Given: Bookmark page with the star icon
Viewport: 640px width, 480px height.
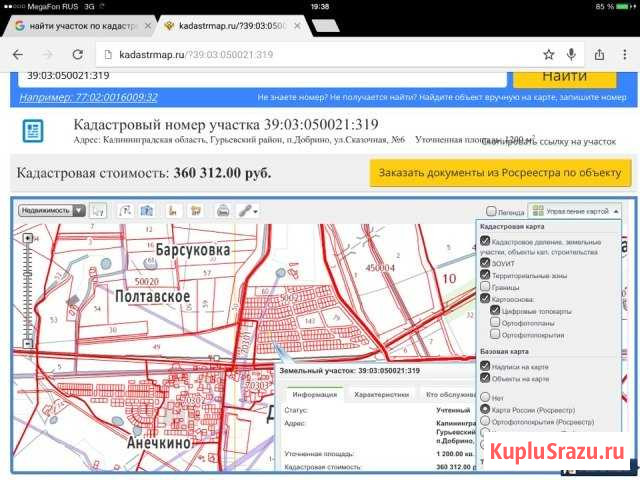Looking at the screenshot, I should pos(549,54).
